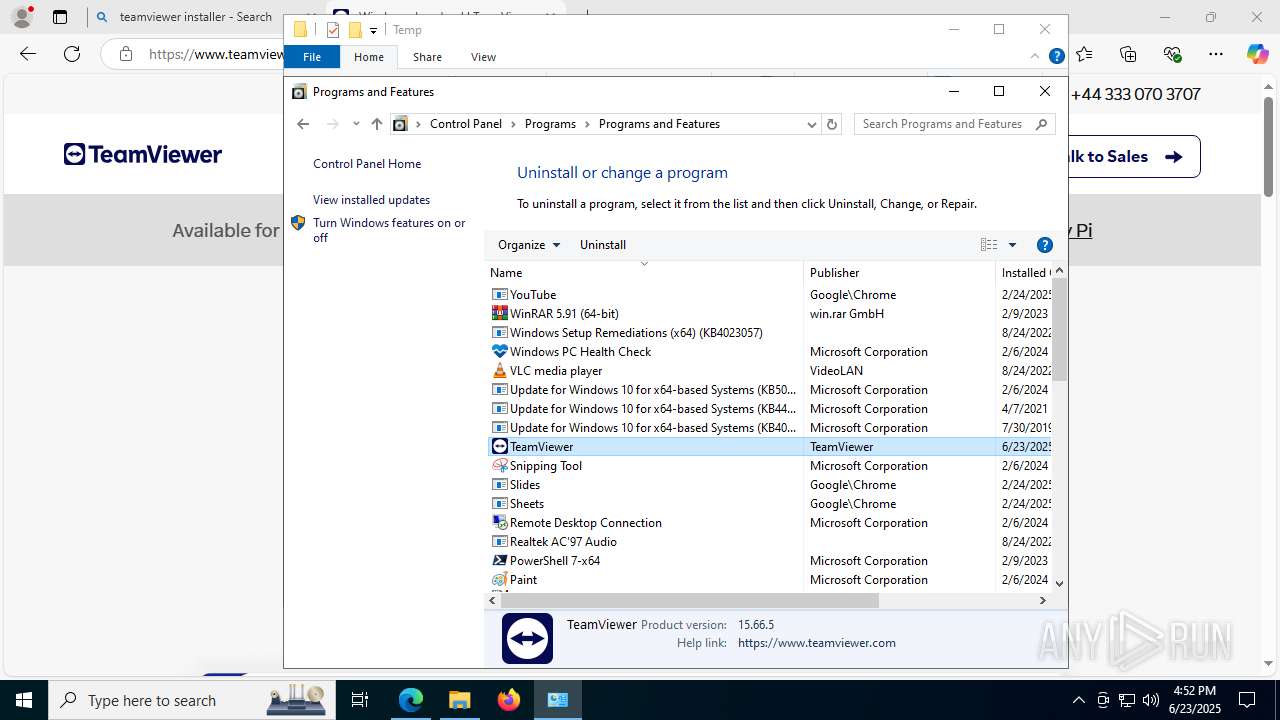Select the Realtek AC'97 Audio row
The width and height of the screenshot is (1280, 720).
click(769, 542)
